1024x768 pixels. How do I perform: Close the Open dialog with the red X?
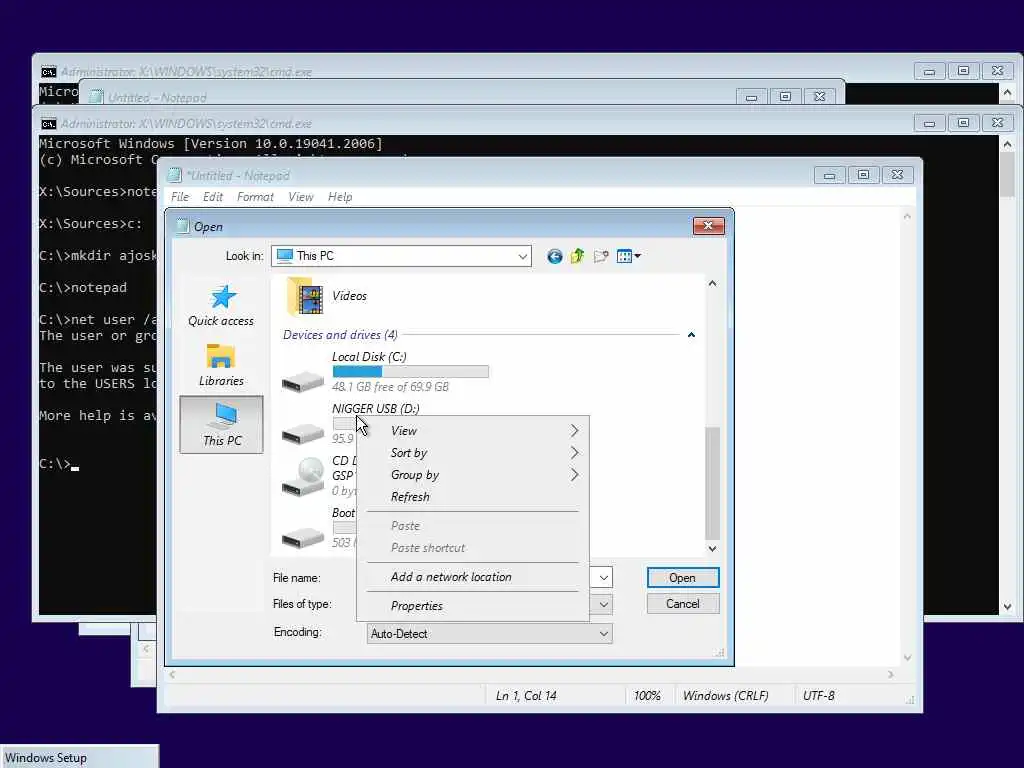(x=709, y=225)
